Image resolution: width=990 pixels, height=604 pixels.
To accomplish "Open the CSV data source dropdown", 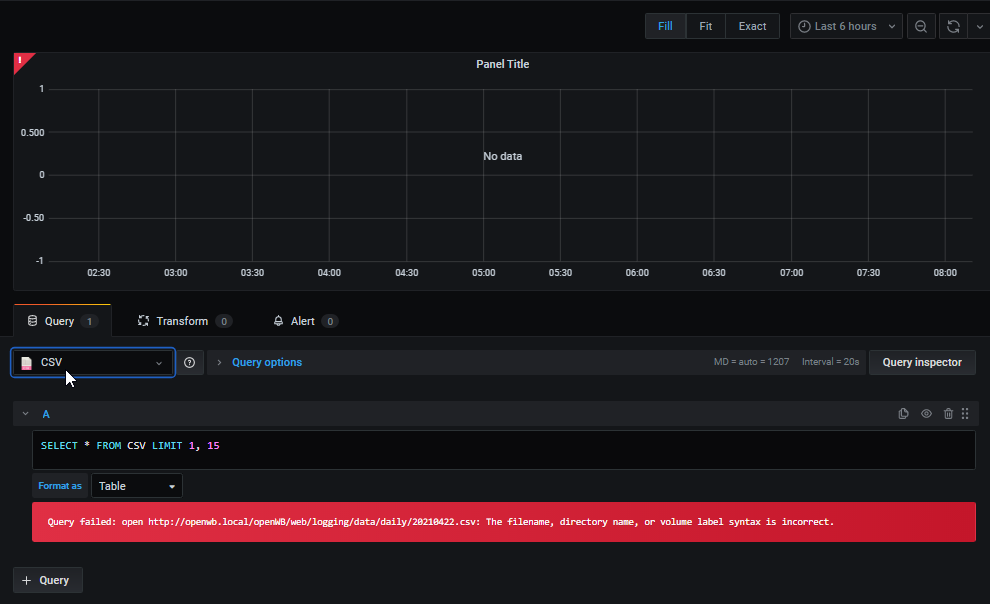I will tap(93, 362).
